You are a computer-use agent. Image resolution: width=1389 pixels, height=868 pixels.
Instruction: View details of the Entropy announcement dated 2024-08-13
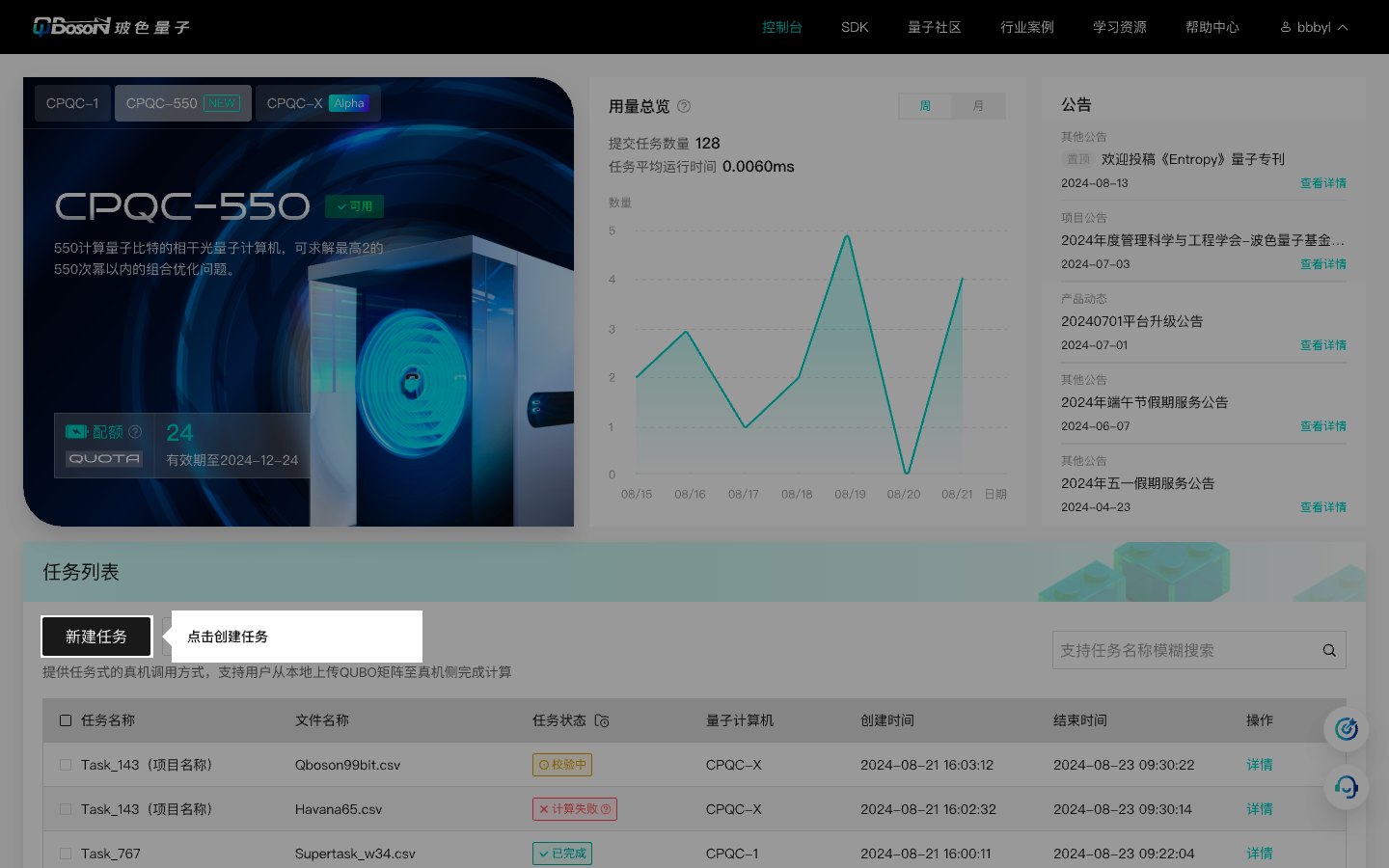tap(1323, 183)
